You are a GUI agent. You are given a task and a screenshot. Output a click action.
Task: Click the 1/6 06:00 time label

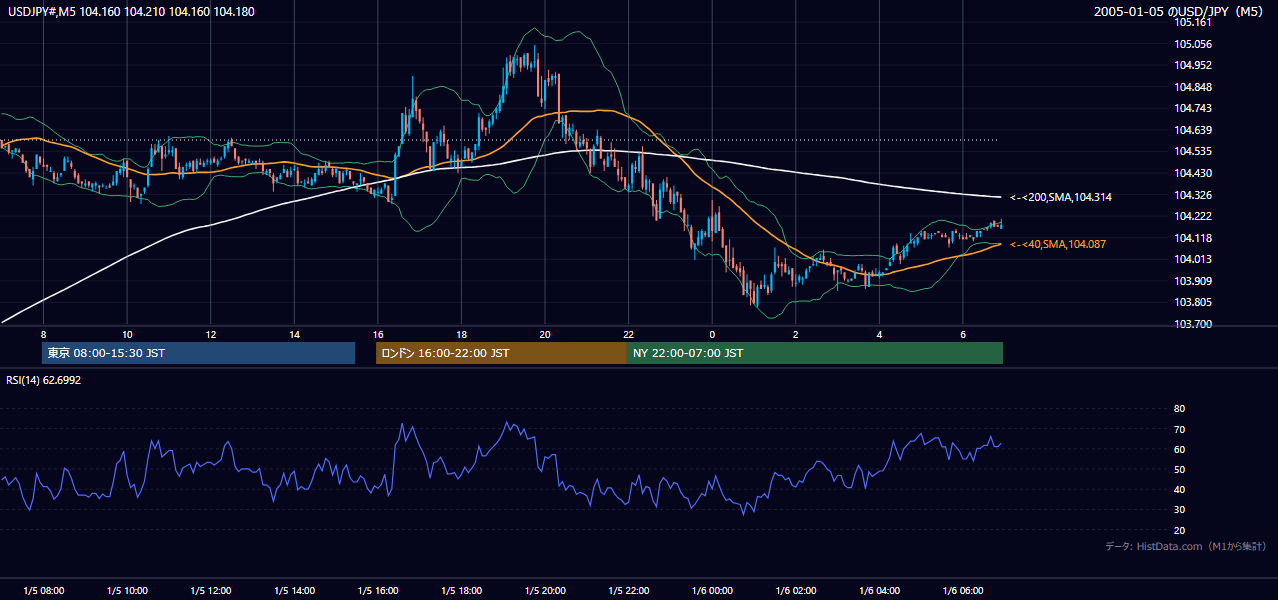tap(963, 591)
